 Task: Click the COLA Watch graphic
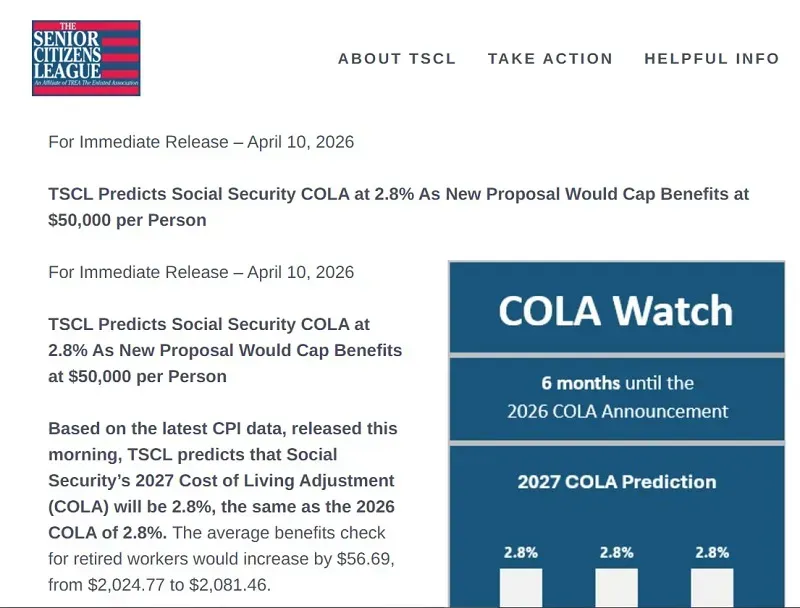(x=616, y=430)
